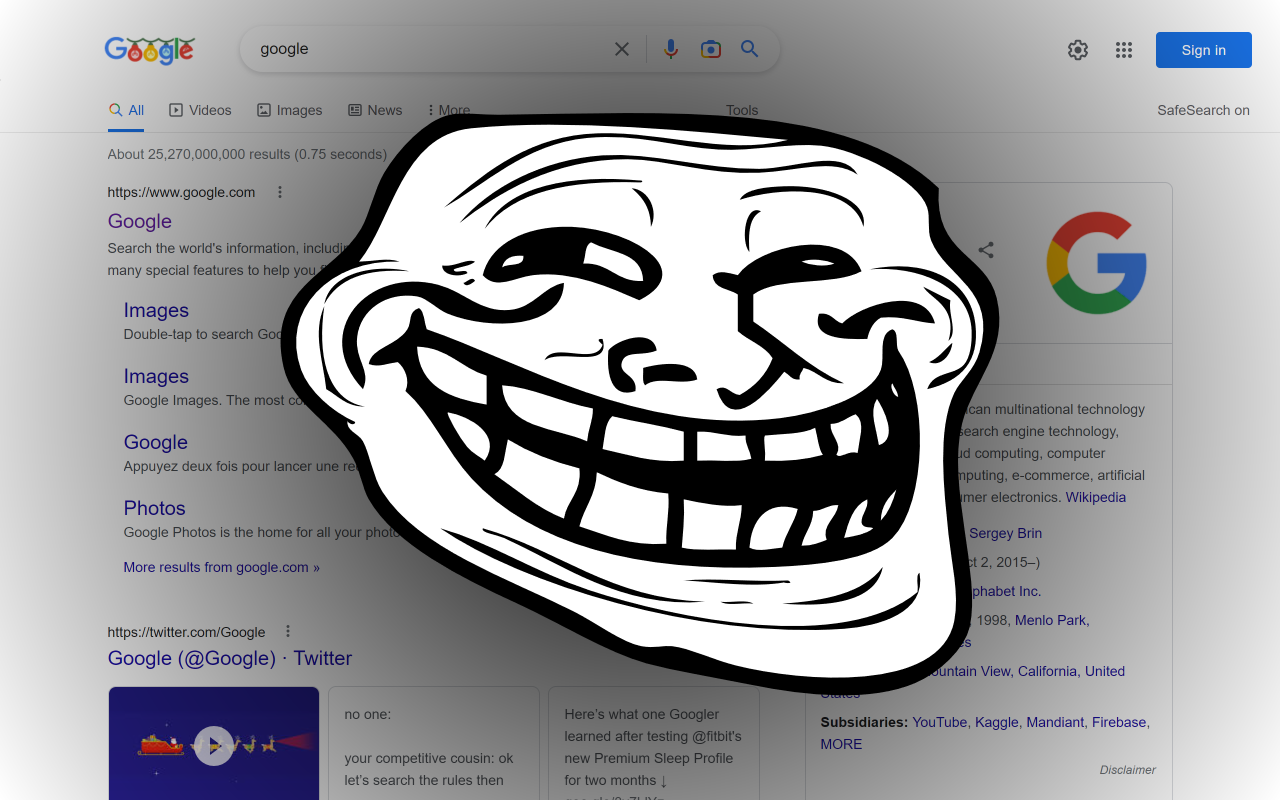
Task: Click the Disclaimer text
Action: click(1128, 770)
